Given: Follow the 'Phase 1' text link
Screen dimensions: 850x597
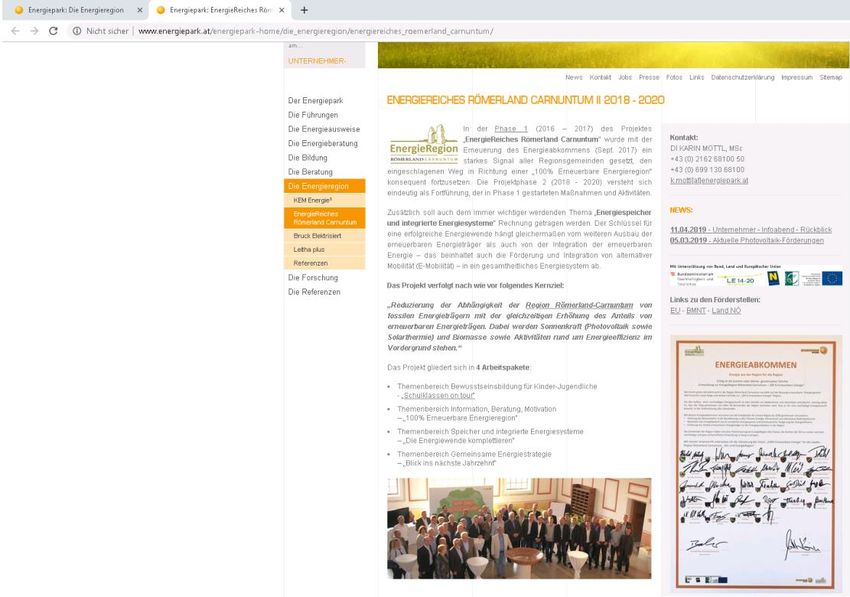Looking at the screenshot, I should 516,130.
